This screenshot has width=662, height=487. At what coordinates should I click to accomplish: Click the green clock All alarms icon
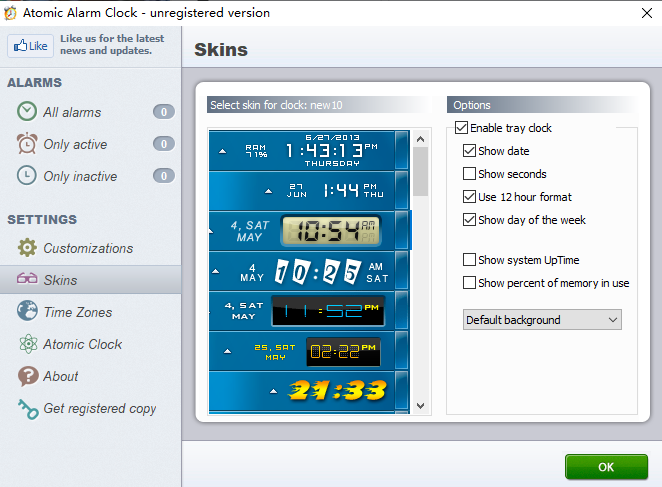click(x=27, y=112)
